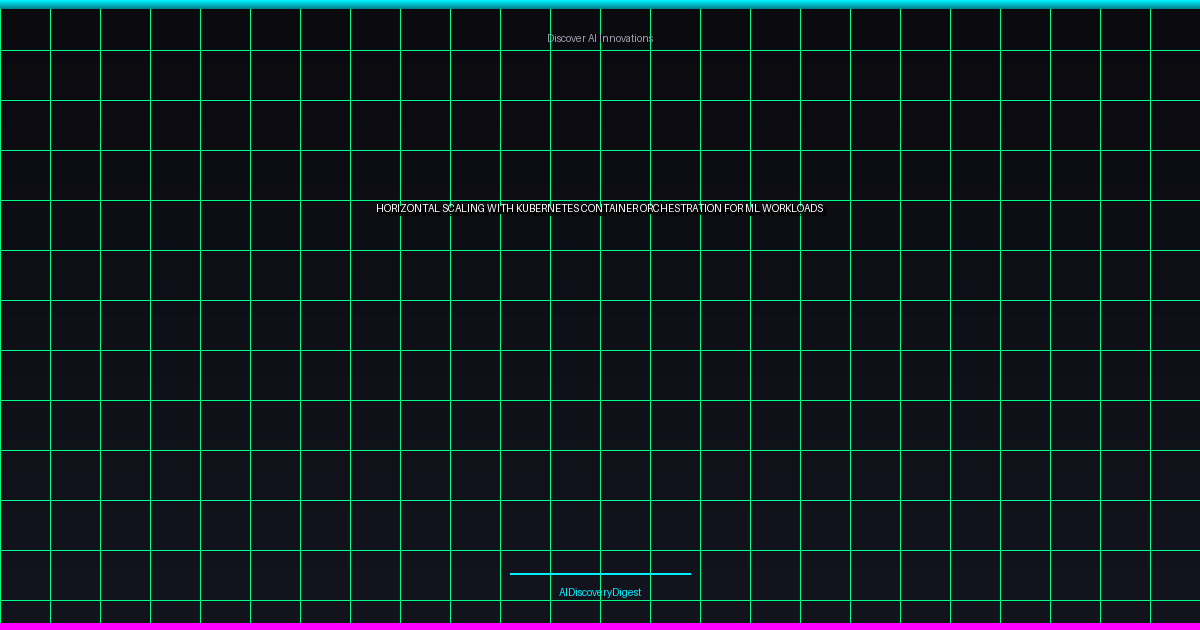Click the Horizontal Scaling with Kubernetes headline
Viewport: 1200px width, 630px height.
(x=600, y=208)
